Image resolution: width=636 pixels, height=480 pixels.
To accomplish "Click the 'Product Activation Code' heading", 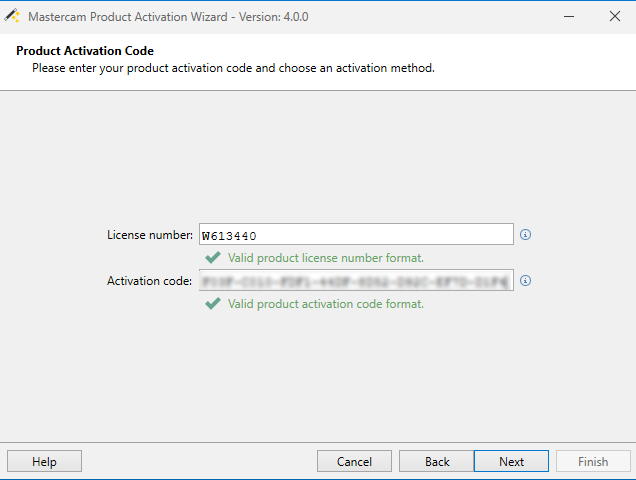I will click(x=85, y=51).
